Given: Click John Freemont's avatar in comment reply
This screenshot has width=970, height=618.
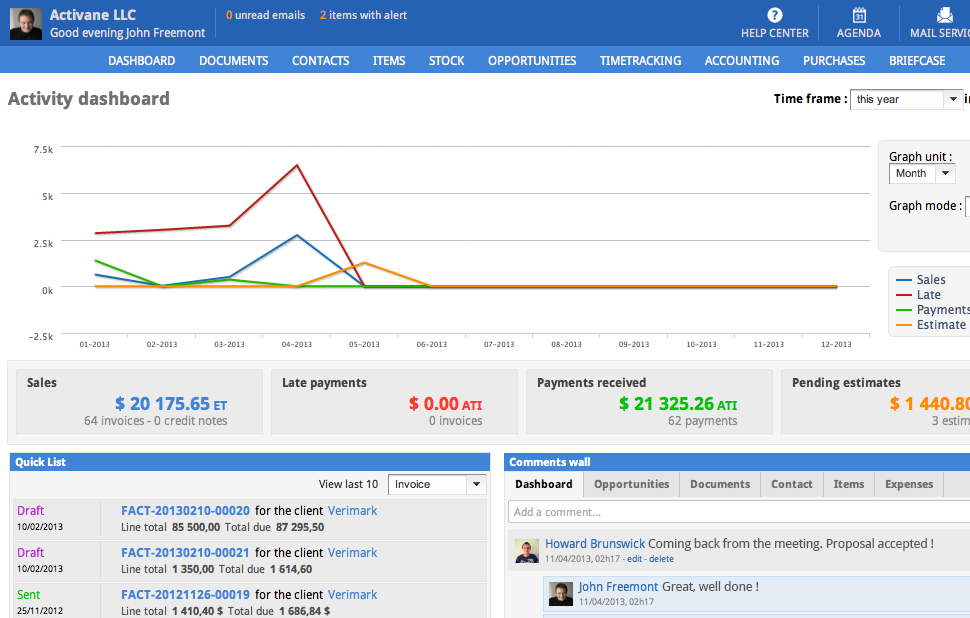Looking at the screenshot, I should coord(561,592).
